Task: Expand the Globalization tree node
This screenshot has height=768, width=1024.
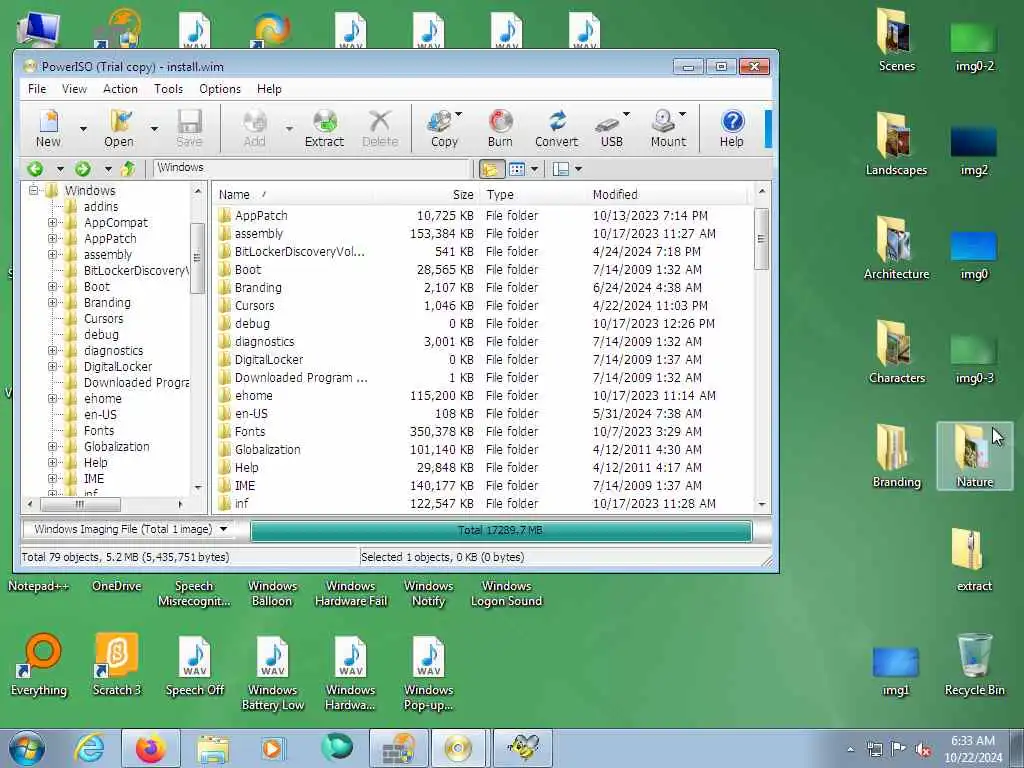Action: click(52, 447)
